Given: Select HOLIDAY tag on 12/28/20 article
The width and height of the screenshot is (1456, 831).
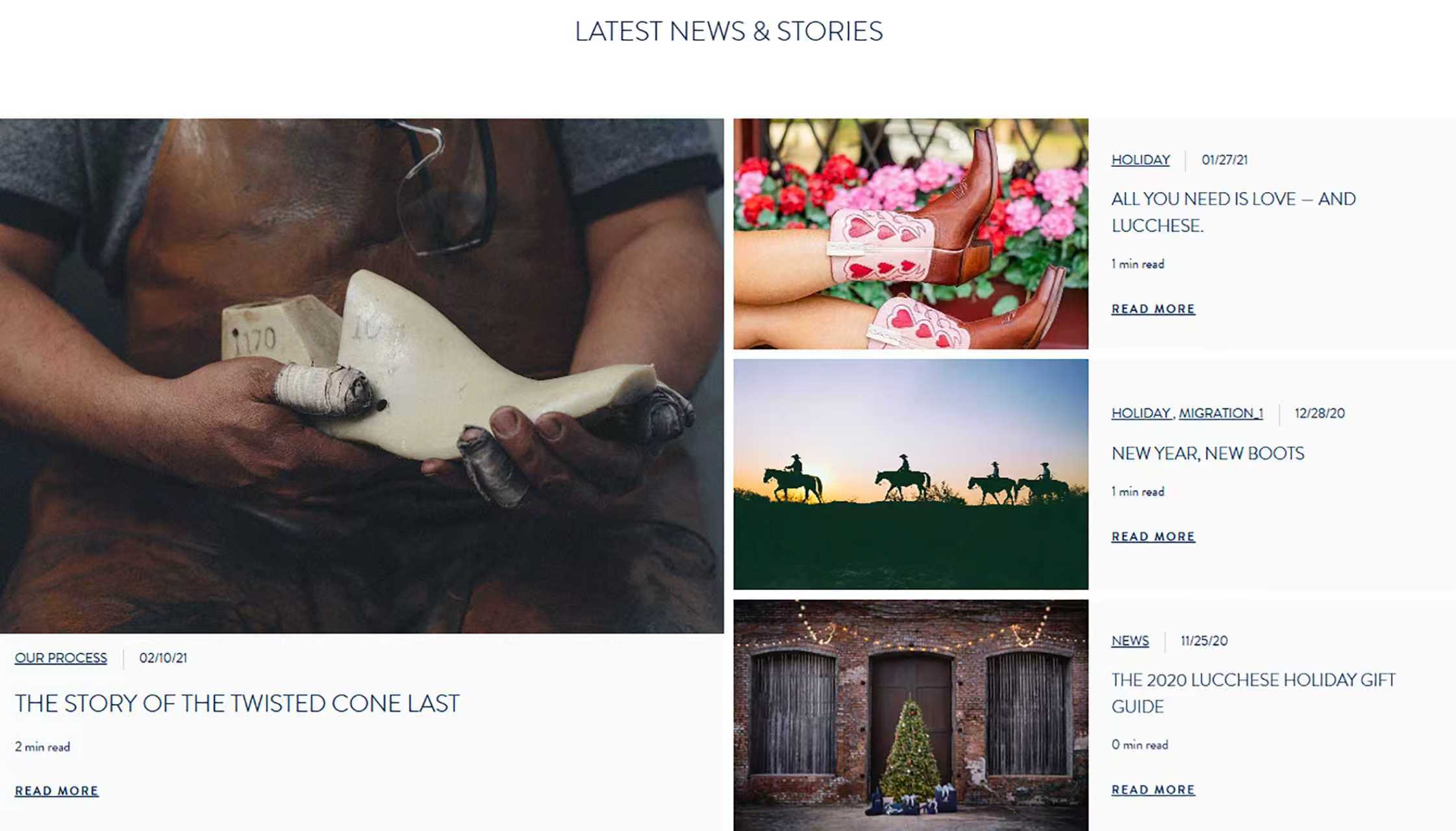Looking at the screenshot, I should (x=1141, y=413).
